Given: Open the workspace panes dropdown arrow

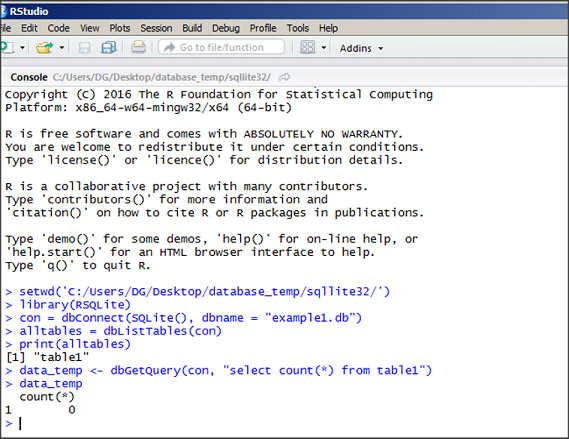Looking at the screenshot, I should (324, 48).
